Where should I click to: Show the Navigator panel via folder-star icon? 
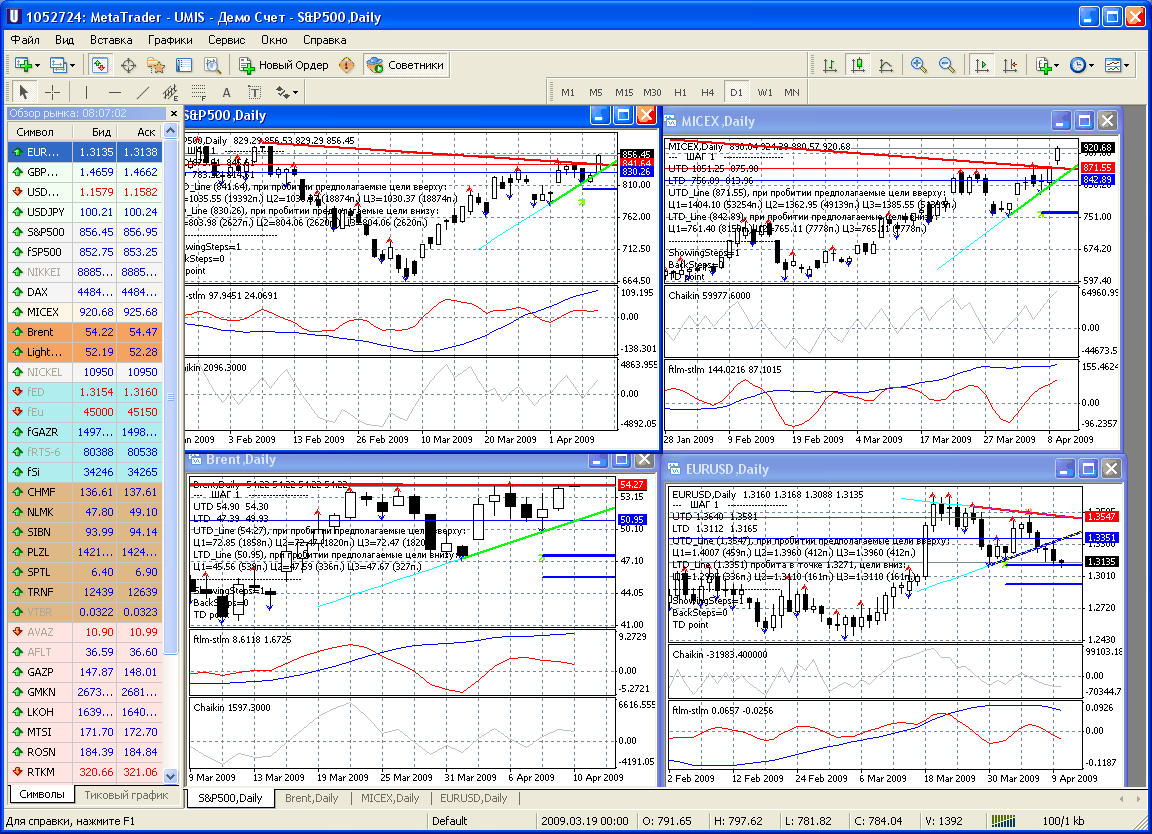click(x=156, y=65)
